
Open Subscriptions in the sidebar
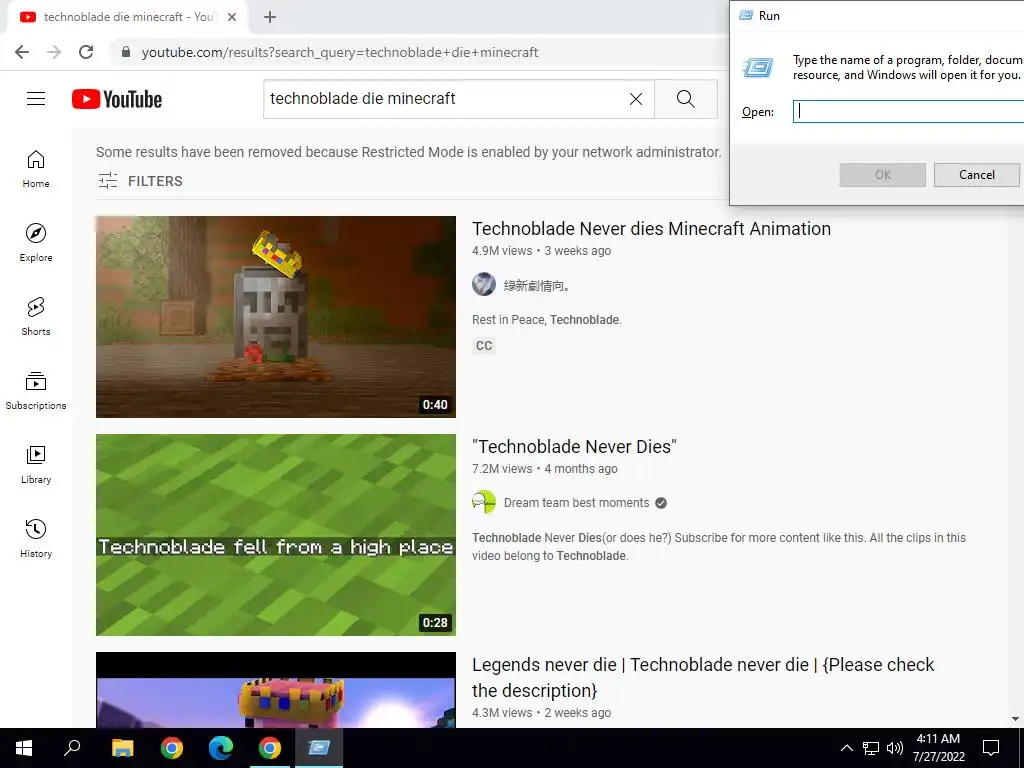[36, 391]
